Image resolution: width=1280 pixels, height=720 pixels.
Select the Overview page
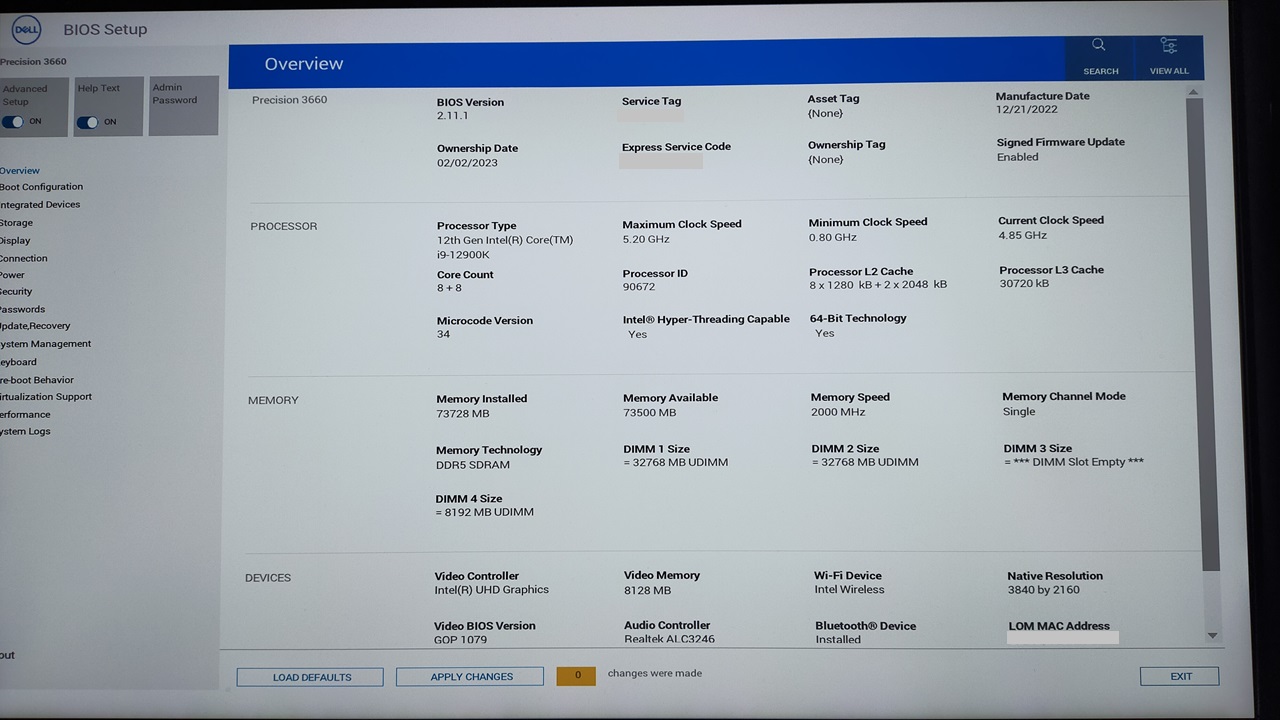(x=20, y=170)
